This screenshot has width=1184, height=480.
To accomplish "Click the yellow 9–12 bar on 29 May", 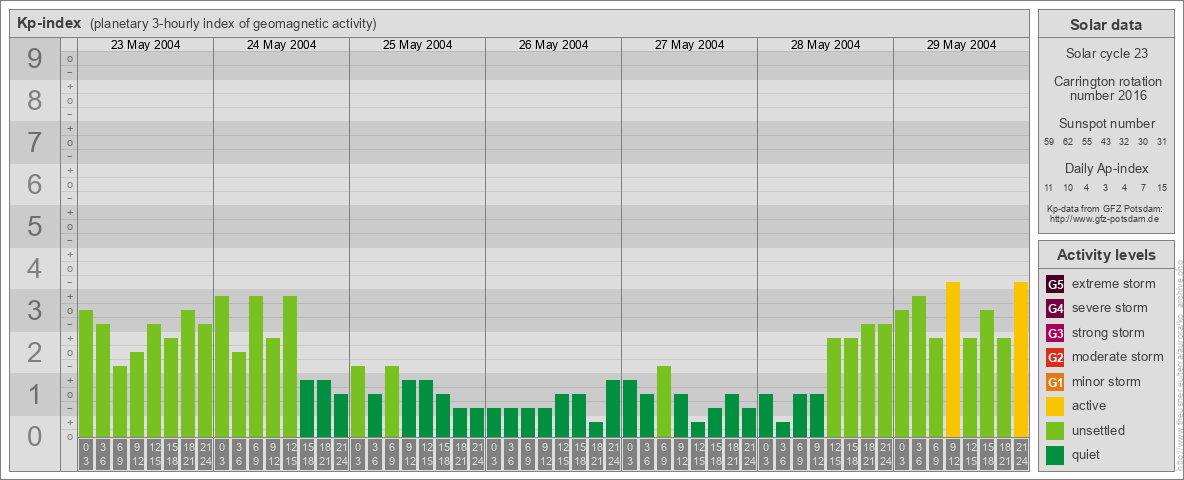I will [x=953, y=359].
